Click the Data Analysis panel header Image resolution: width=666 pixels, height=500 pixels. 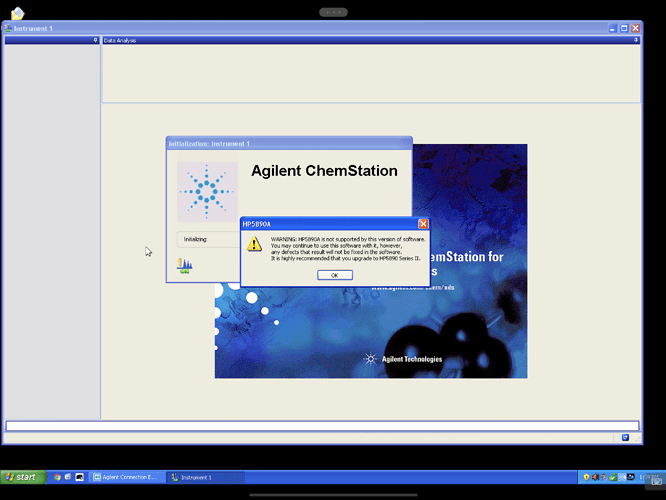(371, 40)
